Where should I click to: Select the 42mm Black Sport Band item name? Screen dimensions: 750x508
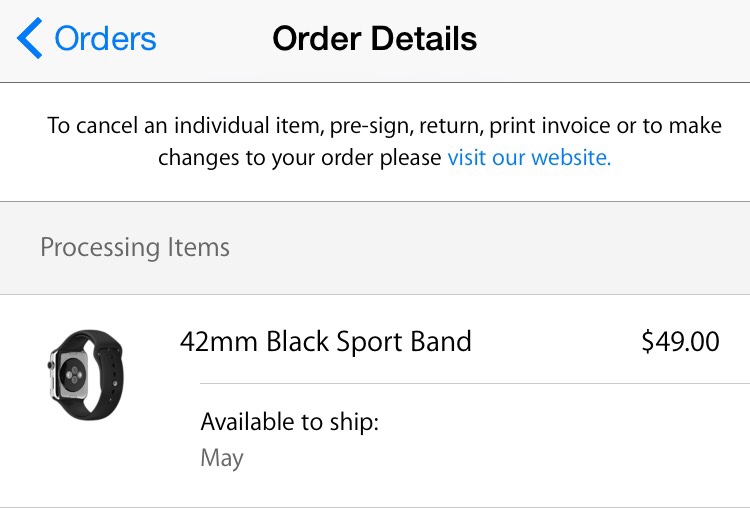point(325,341)
